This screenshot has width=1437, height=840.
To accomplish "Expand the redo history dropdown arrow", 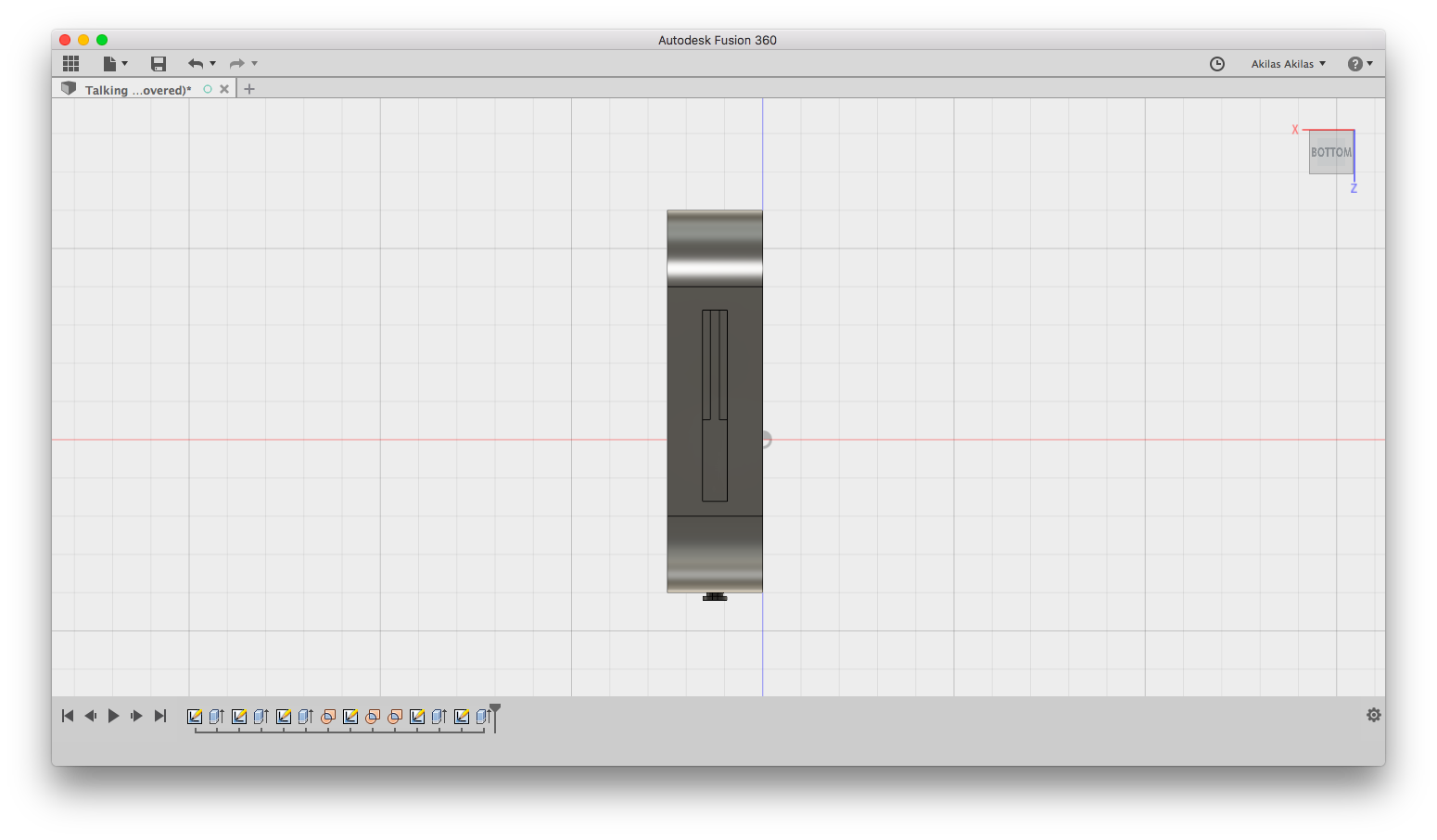I will pos(255,63).
